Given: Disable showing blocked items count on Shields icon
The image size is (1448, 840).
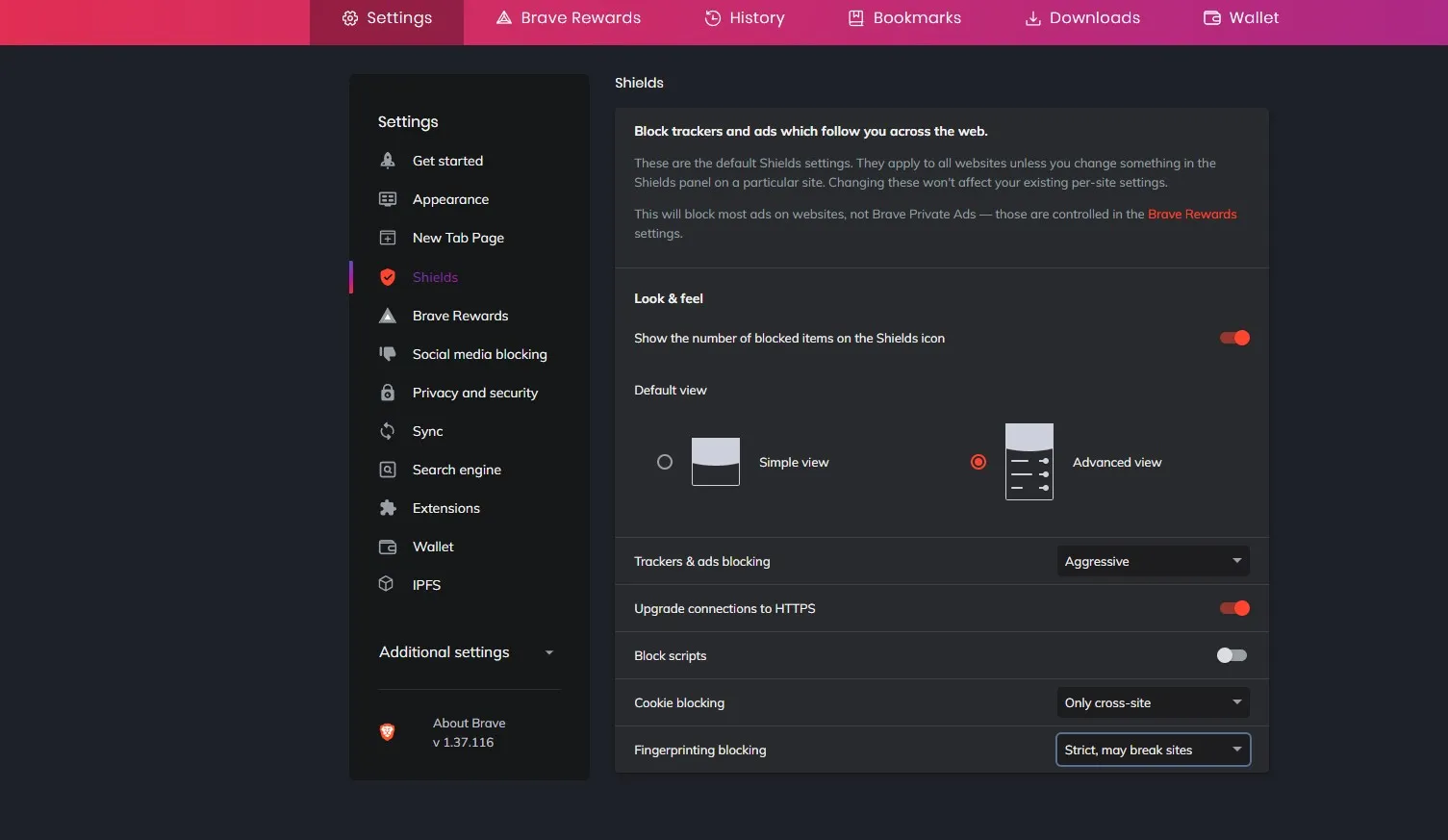Looking at the screenshot, I should click(x=1234, y=338).
